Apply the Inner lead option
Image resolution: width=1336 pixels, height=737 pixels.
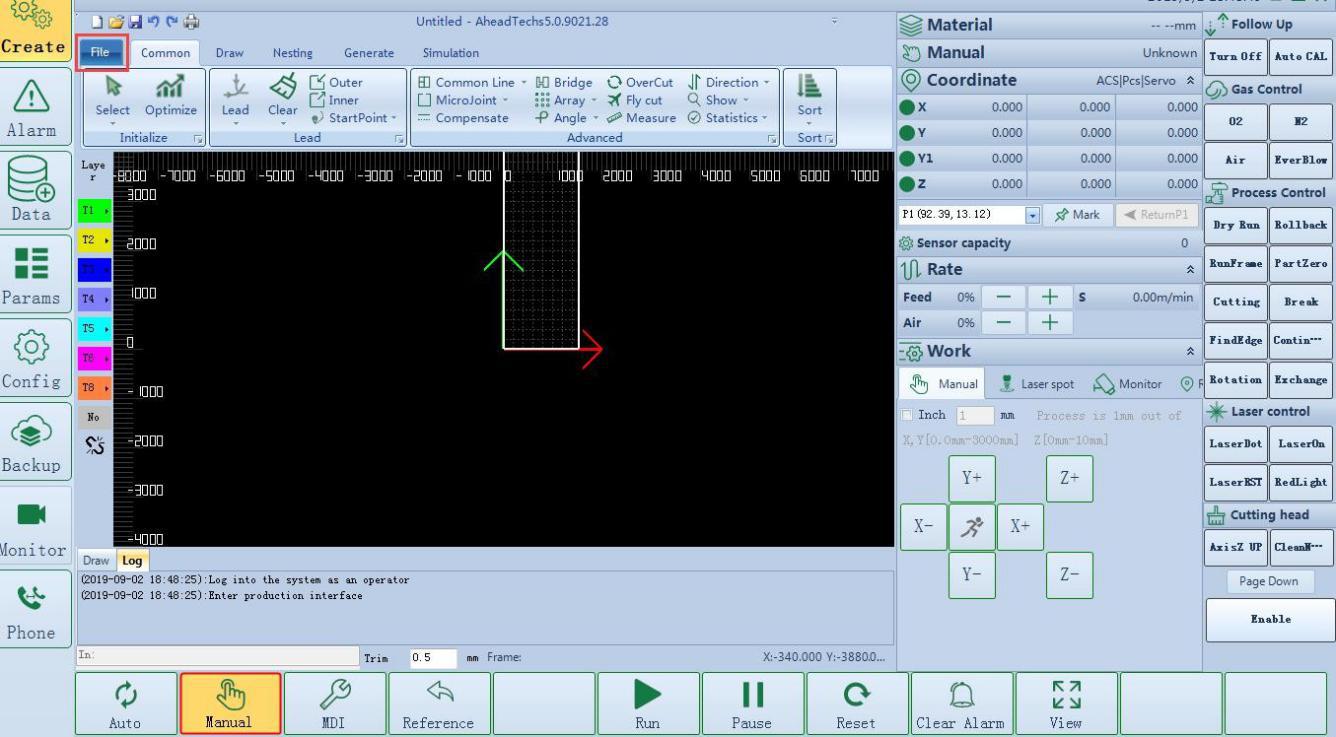coord(336,100)
